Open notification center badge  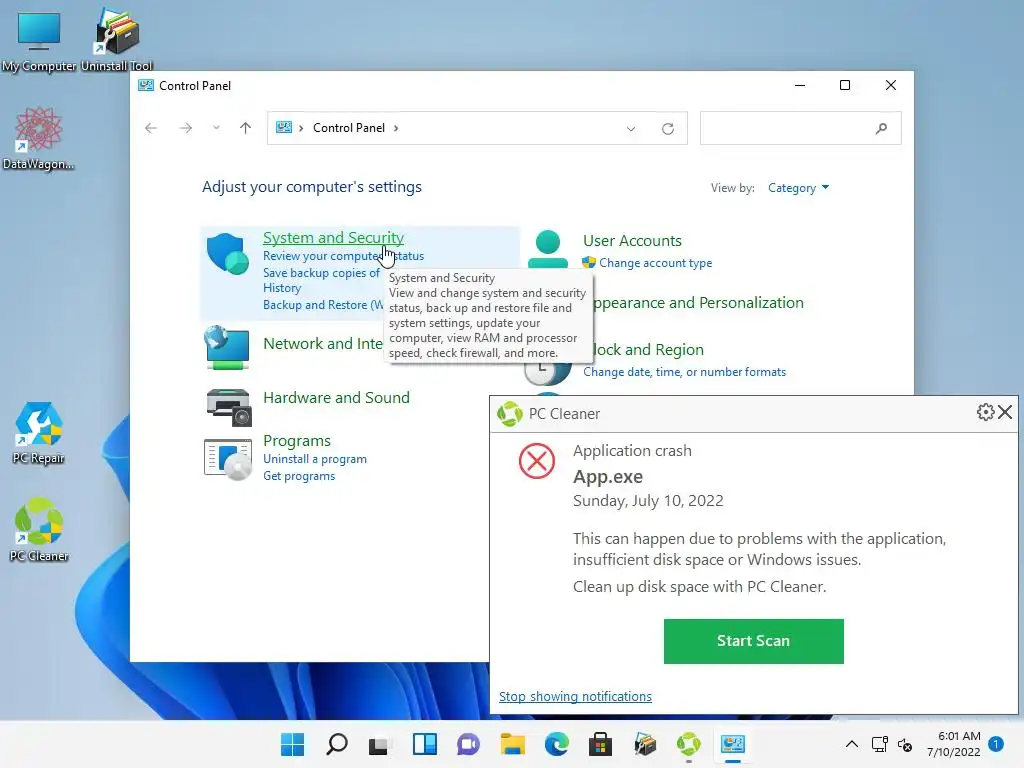996,744
